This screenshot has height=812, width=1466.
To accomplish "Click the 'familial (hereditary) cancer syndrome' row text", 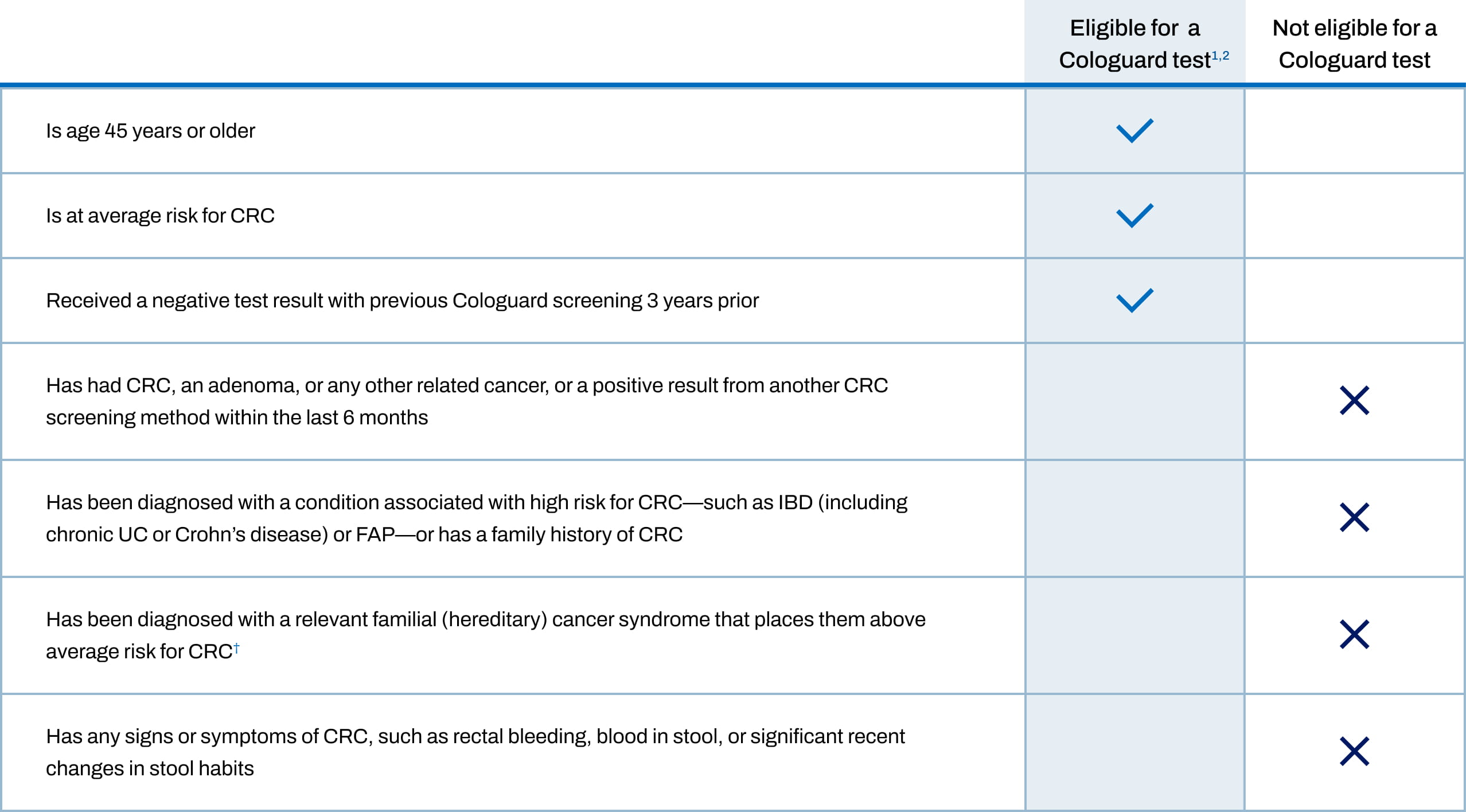I will (485, 635).
